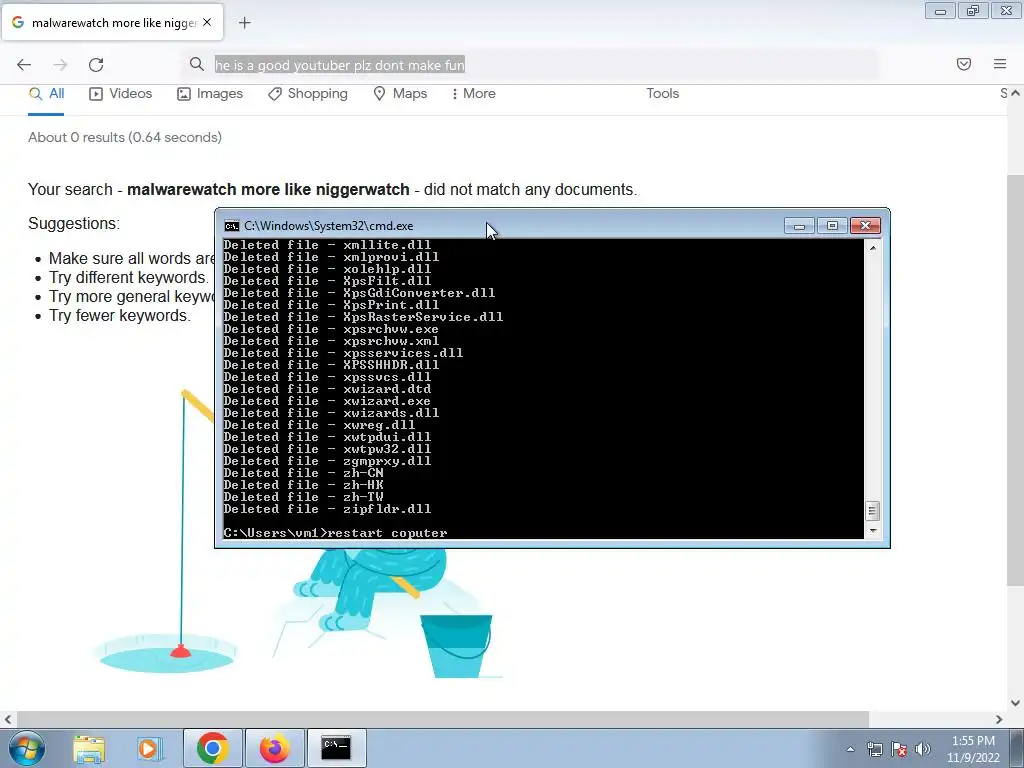Viewport: 1024px width, 768px height.
Task: Minimize the browser window
Action: pyautogui.click(x=940, y=11)
